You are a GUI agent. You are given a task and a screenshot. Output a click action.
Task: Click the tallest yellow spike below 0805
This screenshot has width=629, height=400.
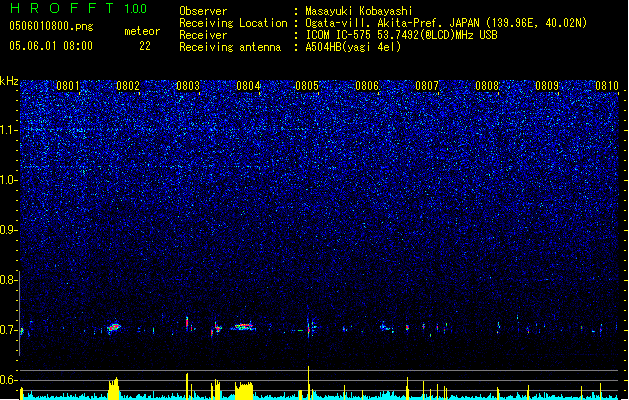pos(308,383)
